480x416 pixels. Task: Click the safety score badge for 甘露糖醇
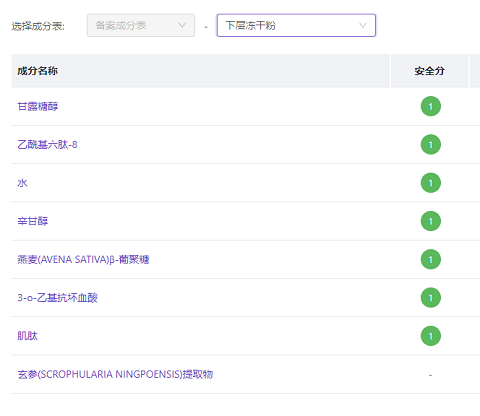431,106
